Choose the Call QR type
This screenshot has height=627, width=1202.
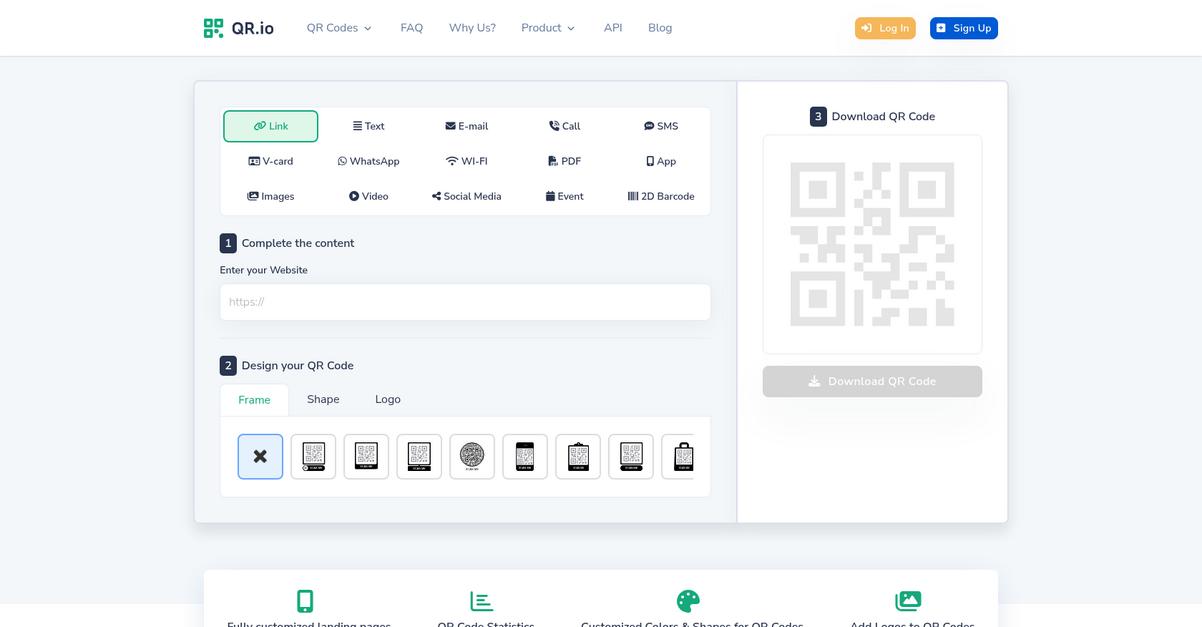click(564, 126)
